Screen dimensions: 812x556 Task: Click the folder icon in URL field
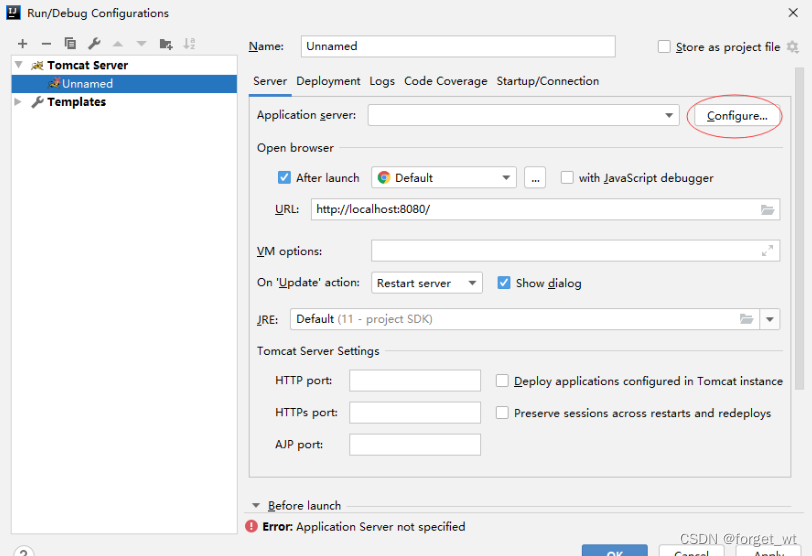click(x=767, y=210)
